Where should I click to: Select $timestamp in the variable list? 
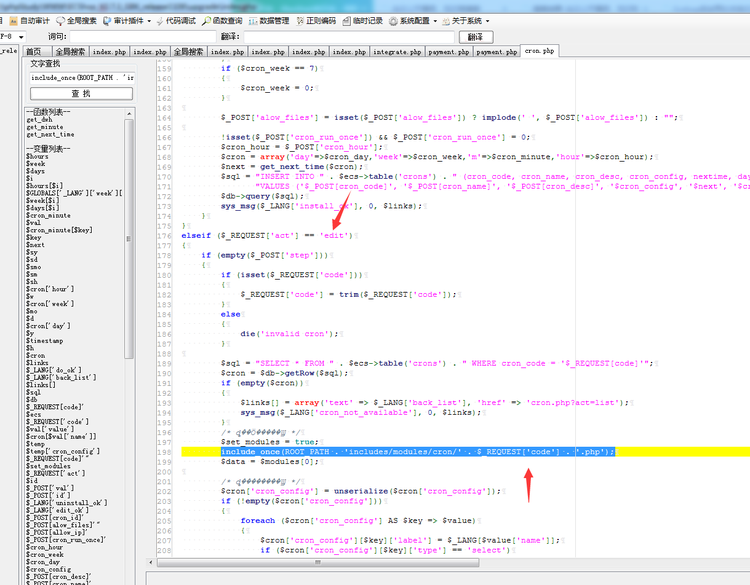(x=43, y=340)
